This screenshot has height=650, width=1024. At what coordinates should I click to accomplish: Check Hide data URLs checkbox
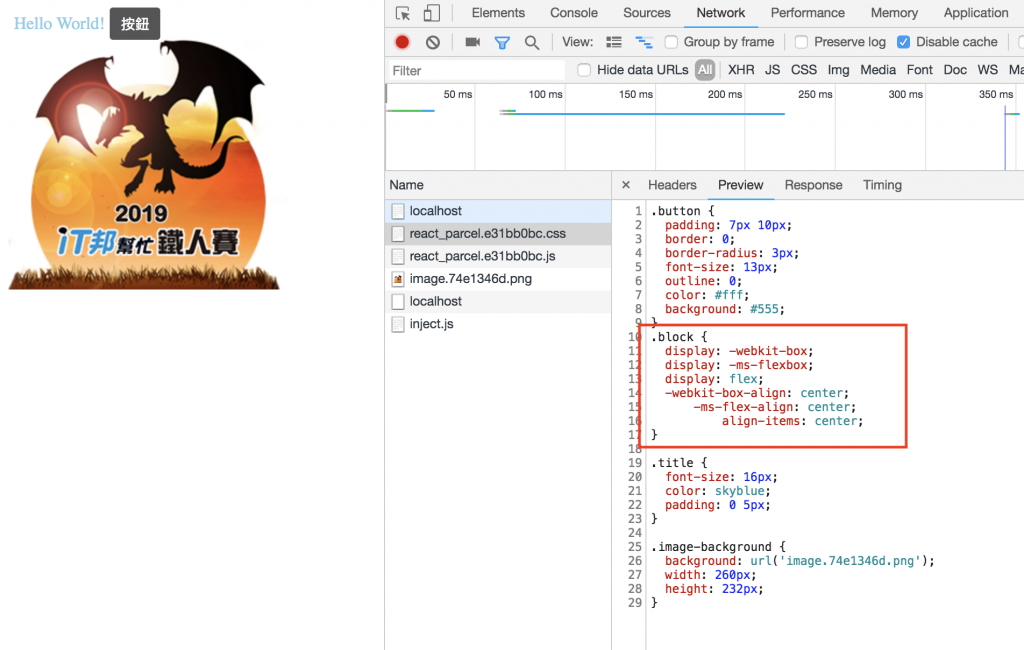pos(584,70)
